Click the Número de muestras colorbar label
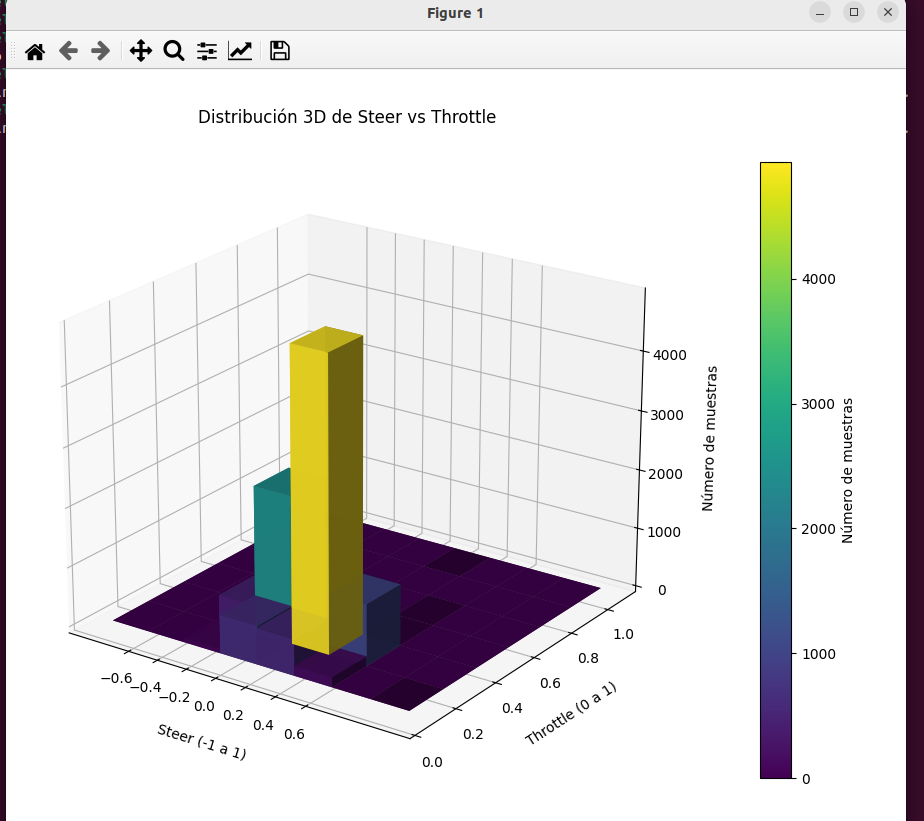Image resolution: width=924 pixels, height=821 pixels. [x=849, y=470]
